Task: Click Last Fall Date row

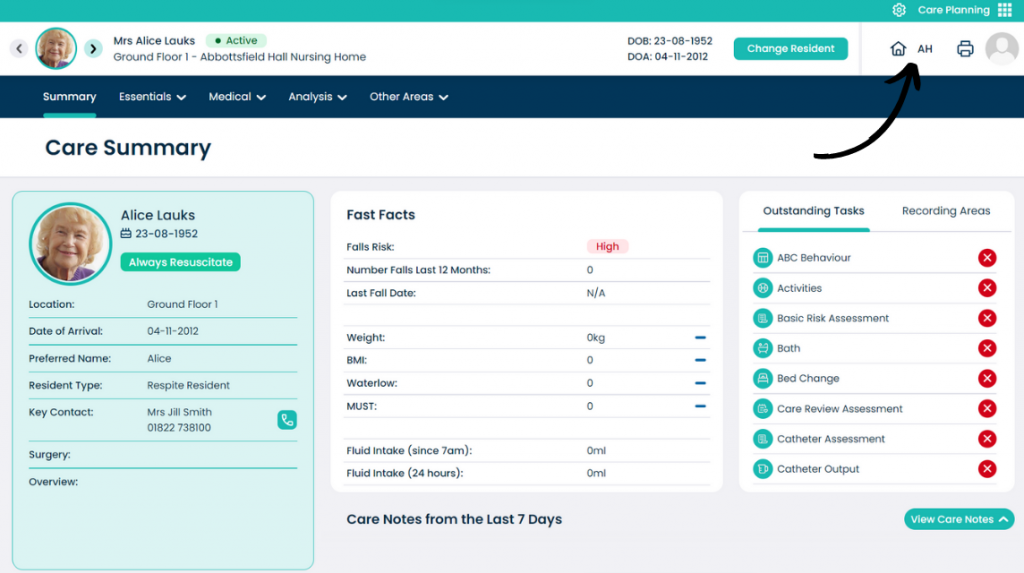Action: click(526, 293)
